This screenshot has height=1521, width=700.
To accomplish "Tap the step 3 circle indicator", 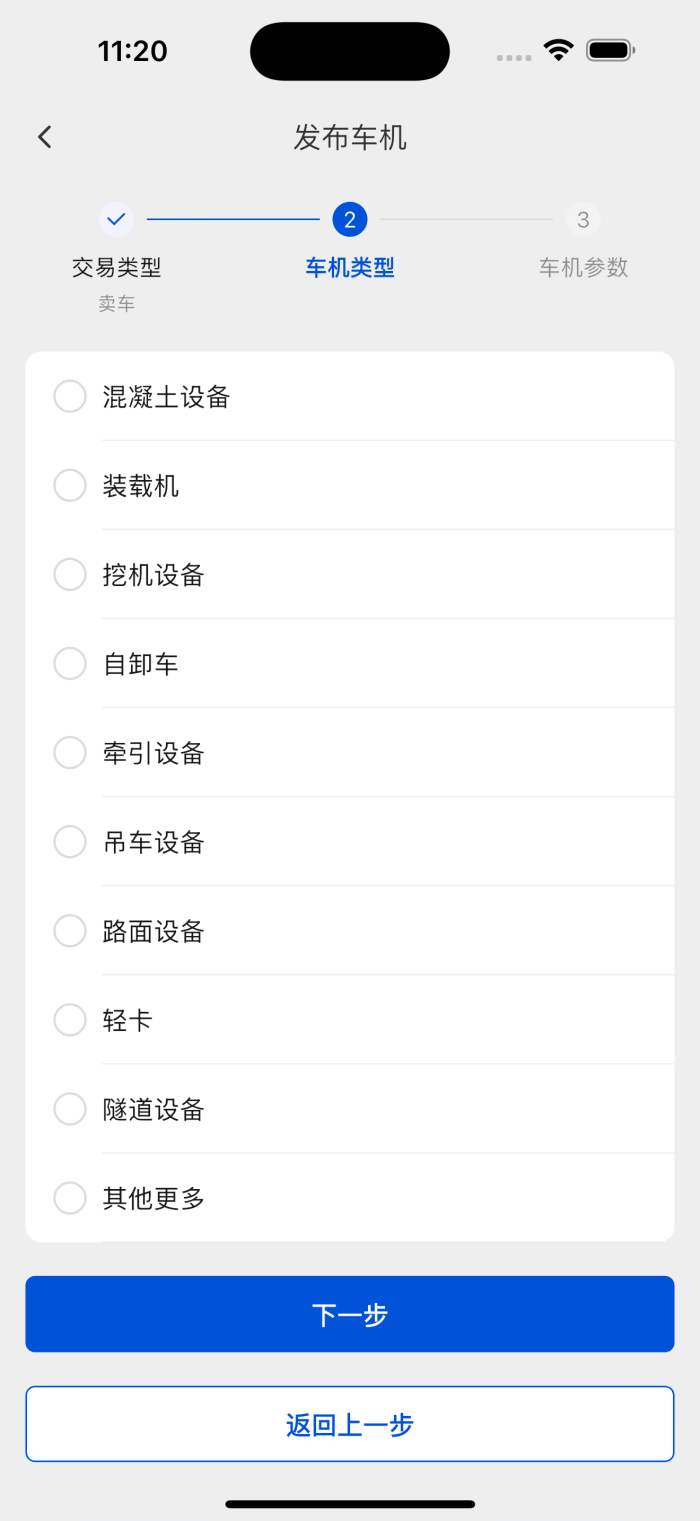I will [x=583, y=219].
